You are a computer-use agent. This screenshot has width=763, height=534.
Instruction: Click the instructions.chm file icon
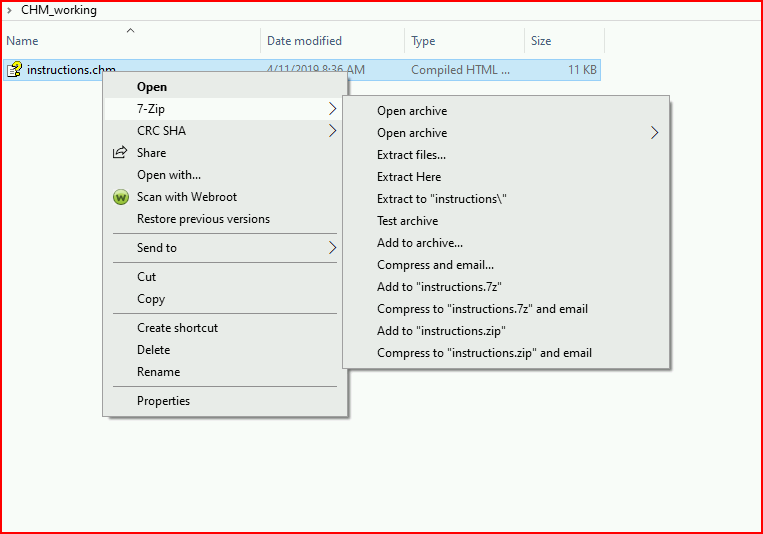15,70
